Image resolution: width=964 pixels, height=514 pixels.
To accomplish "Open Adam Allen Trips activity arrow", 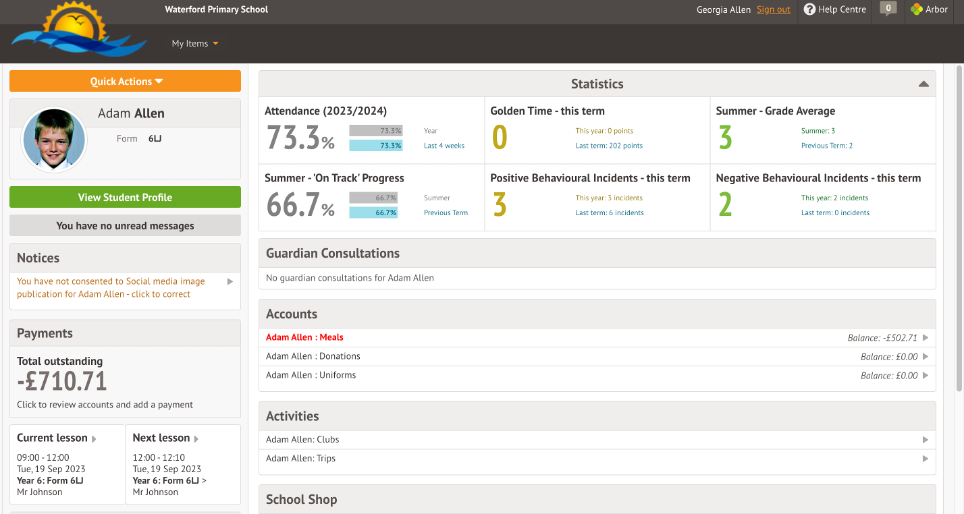I will point(925,459).
